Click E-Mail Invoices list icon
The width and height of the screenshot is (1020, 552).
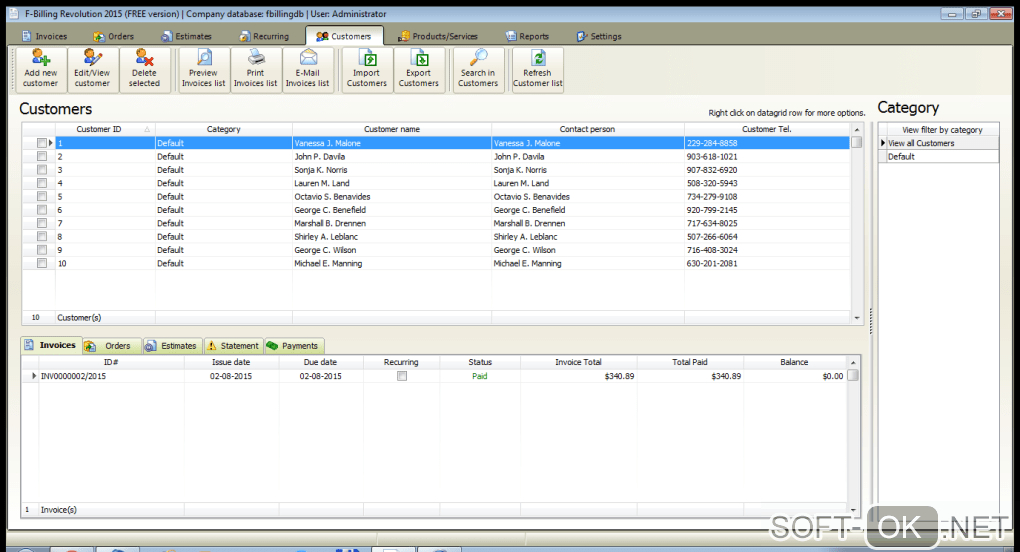308,70
